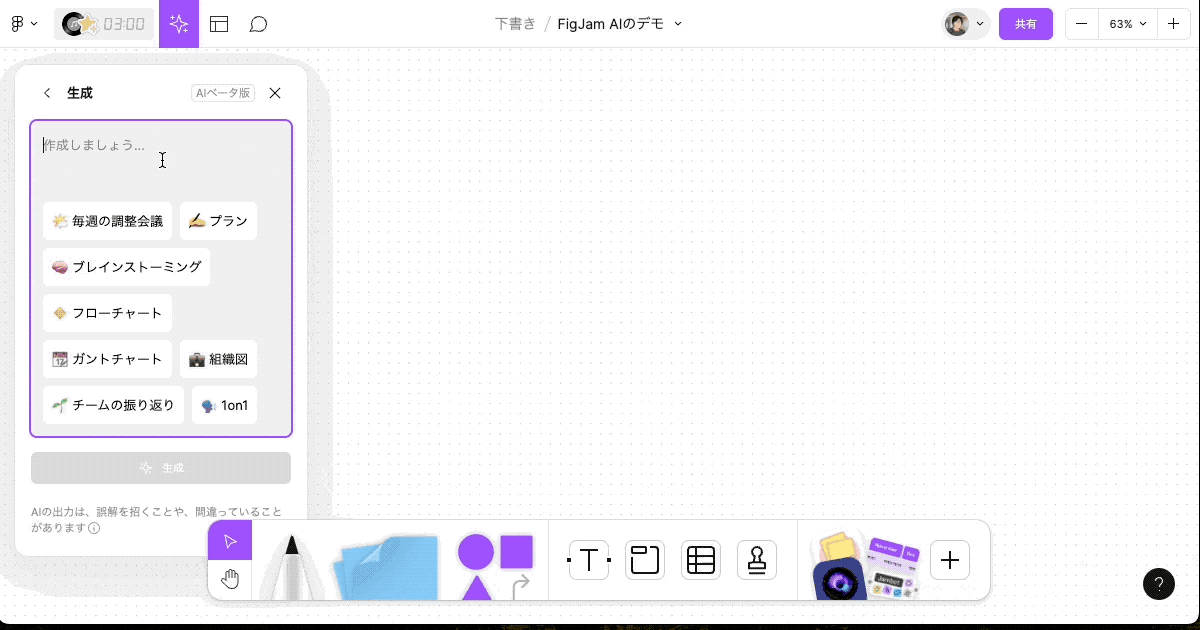Viewport: 1200px width, 630px height.
Task: Open the 63% zoom level dropdown
Action: [1128, 24]
